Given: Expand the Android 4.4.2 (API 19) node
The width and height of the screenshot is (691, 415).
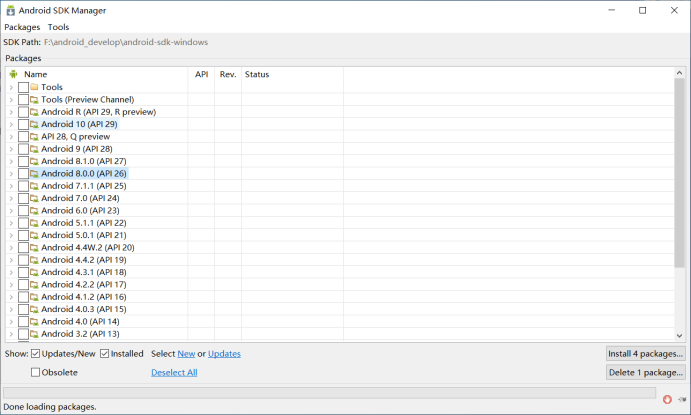Looking at the screenshot, I should pyautogui.click(x=11, y=260).
